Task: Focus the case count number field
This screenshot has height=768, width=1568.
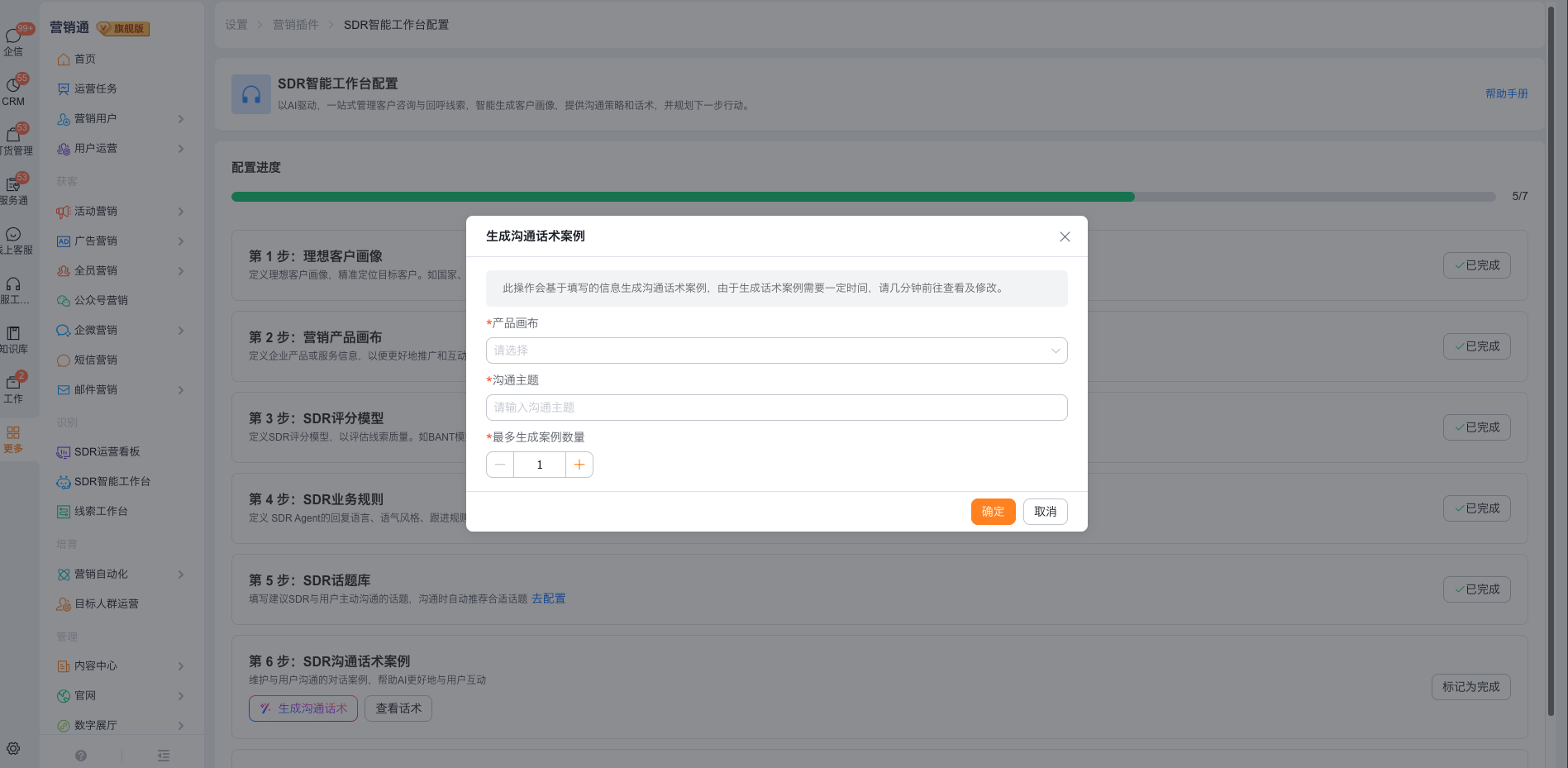Action: (x=540, y=465)
